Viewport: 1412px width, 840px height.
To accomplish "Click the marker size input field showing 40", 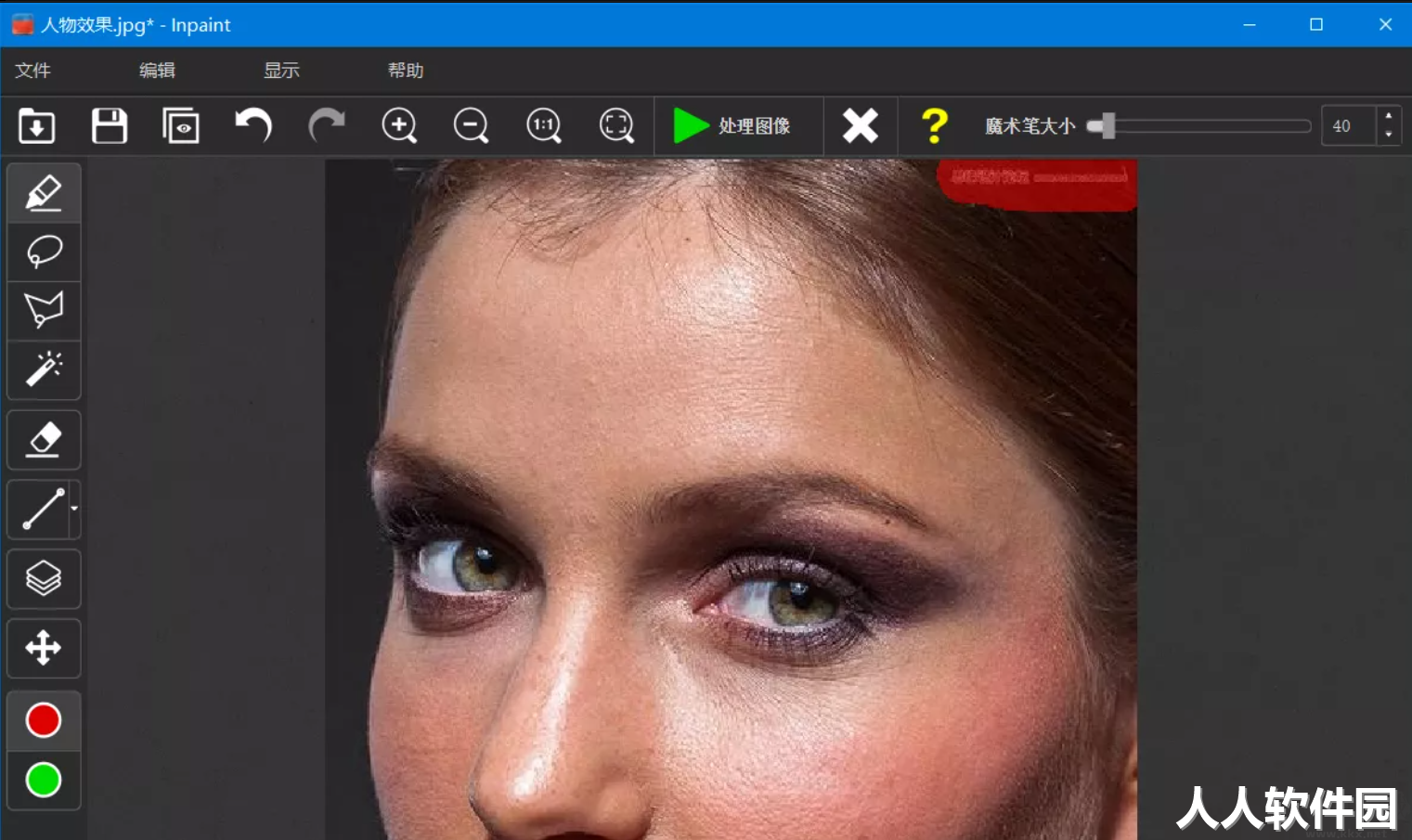I will click(1348, 125).
